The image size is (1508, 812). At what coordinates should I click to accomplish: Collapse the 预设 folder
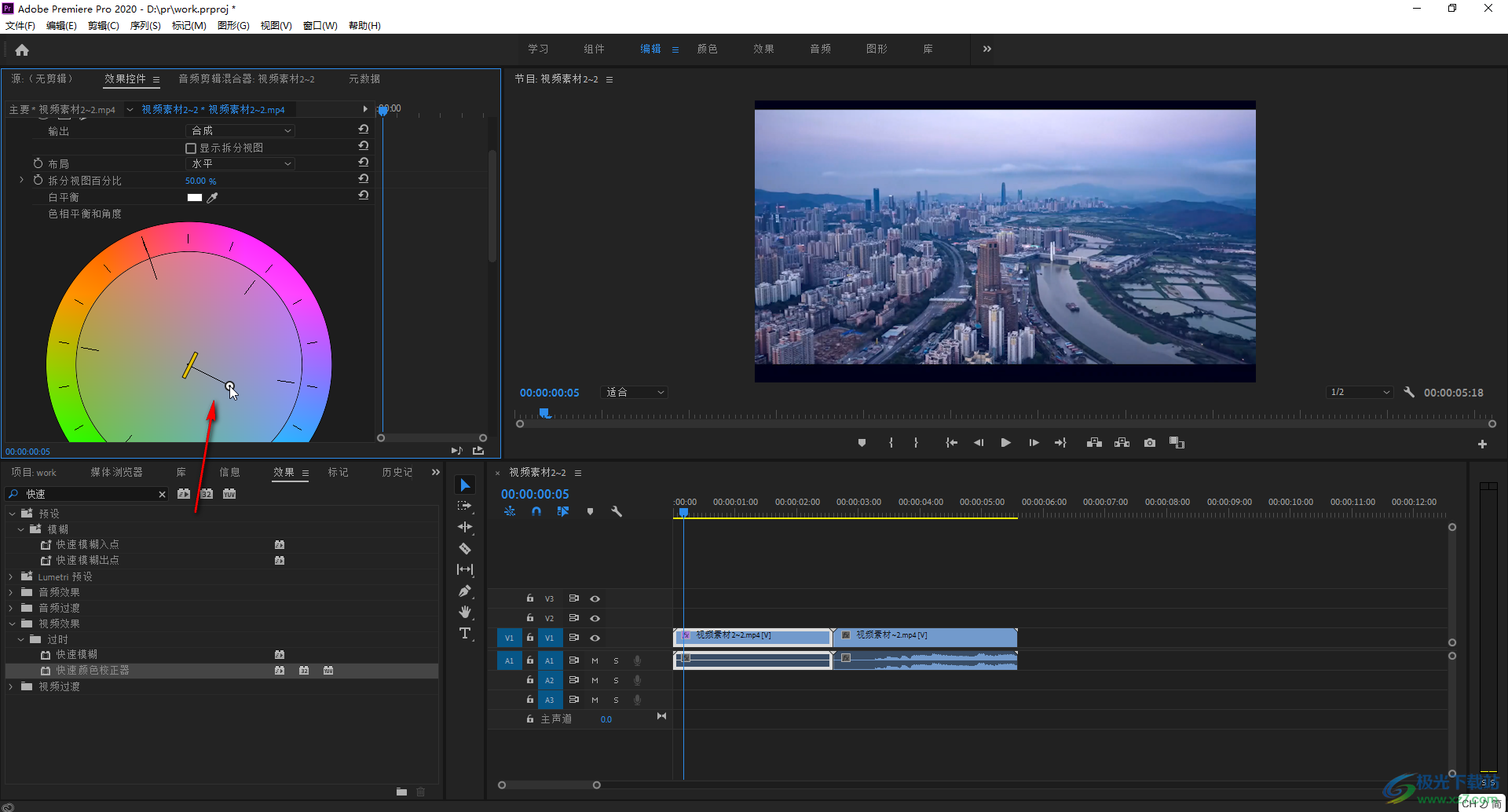click(12, 514)
